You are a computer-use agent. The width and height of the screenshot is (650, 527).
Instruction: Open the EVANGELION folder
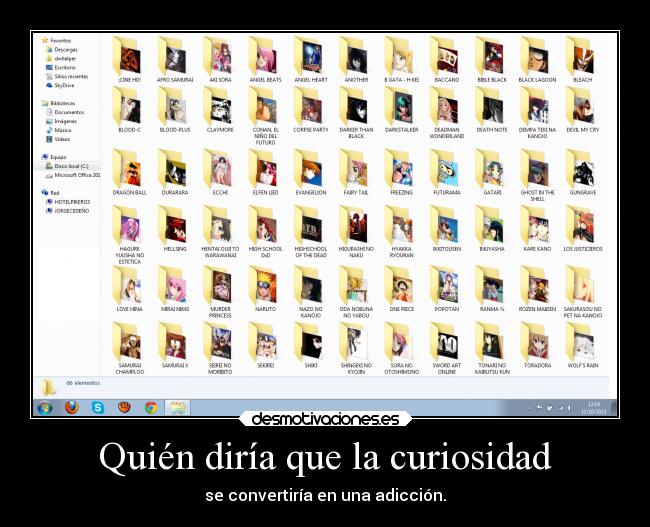point(310,173)
